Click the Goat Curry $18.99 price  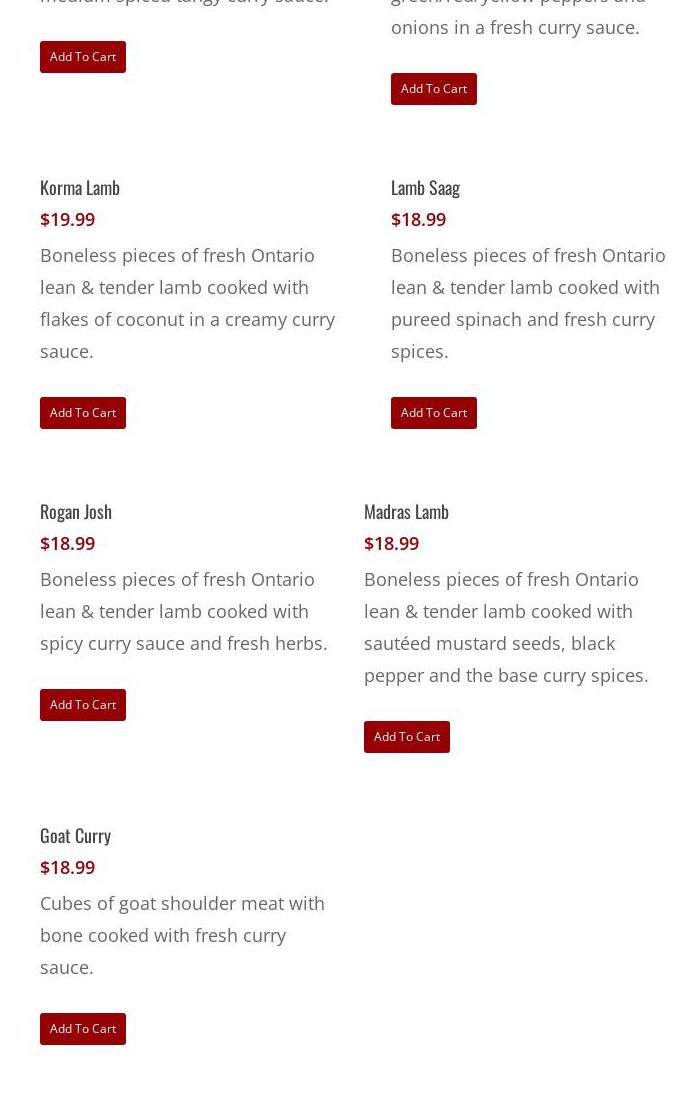click(x=67, y=868)
